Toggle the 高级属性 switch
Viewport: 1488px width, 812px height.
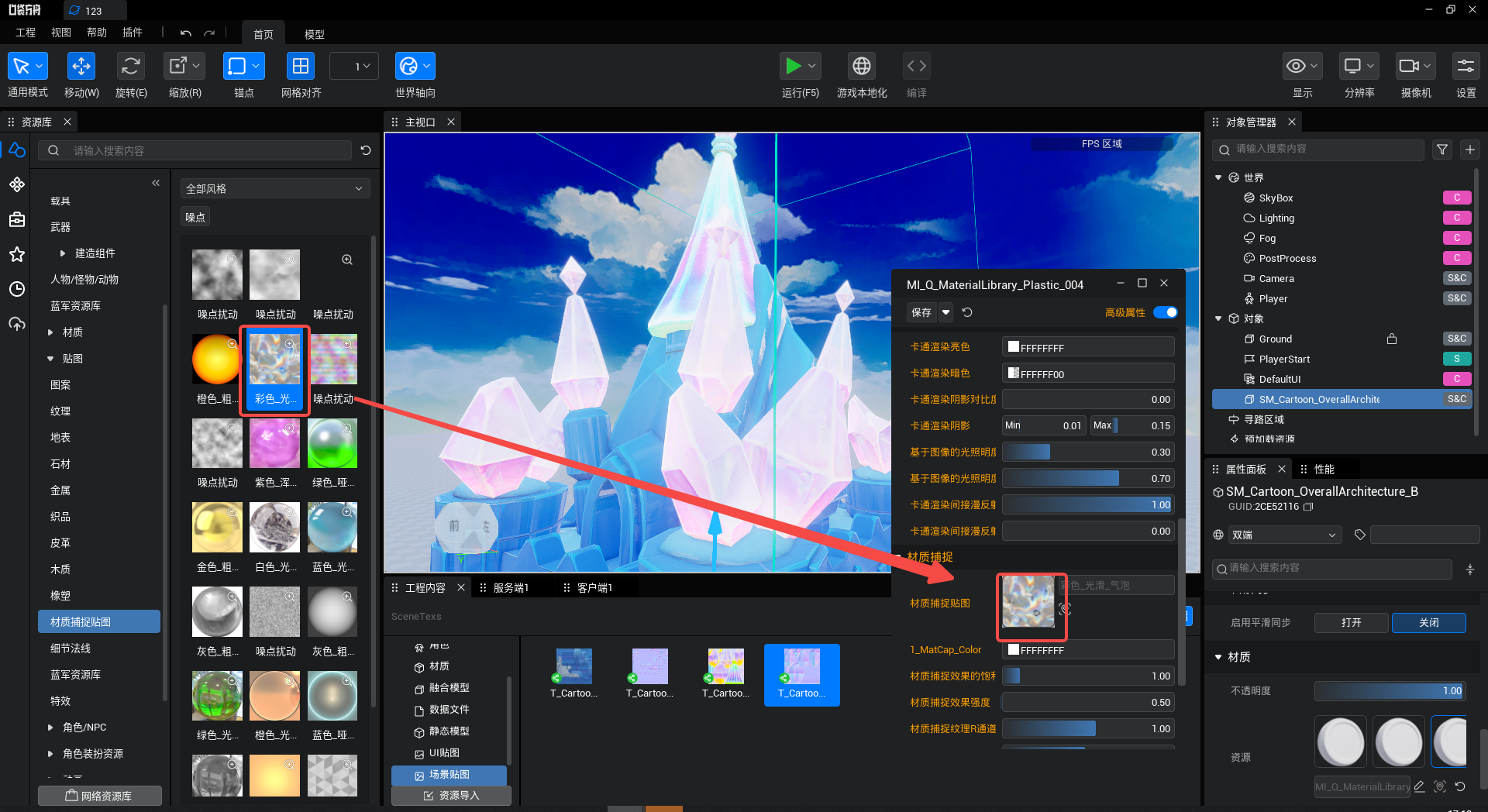pos(1165,312)
